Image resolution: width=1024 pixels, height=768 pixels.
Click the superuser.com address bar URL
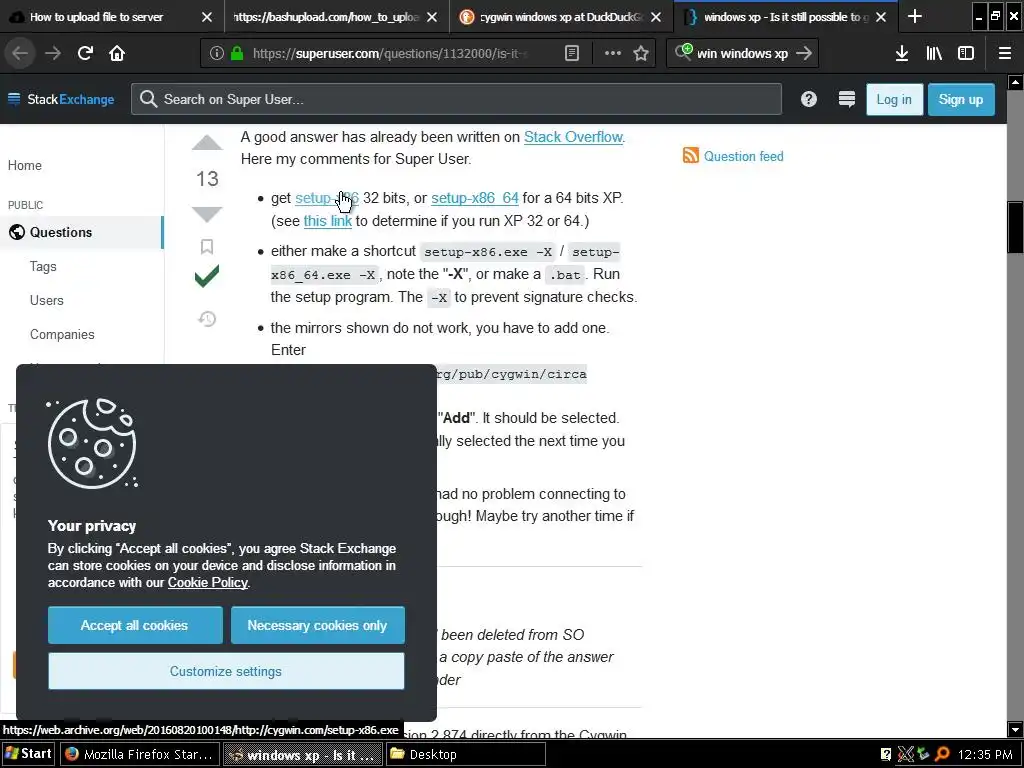pos(390,54)
